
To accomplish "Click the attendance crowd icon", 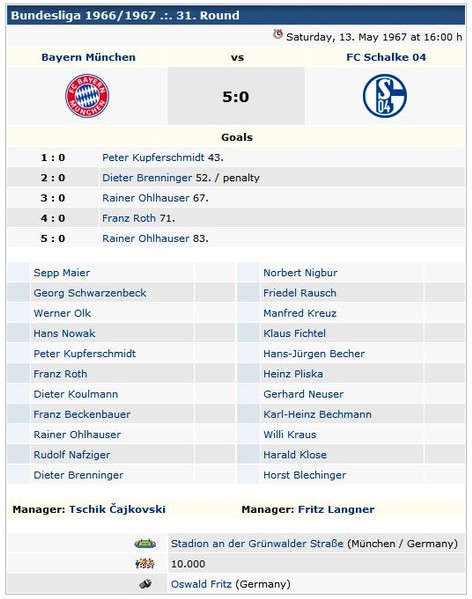I will [145, 563].
